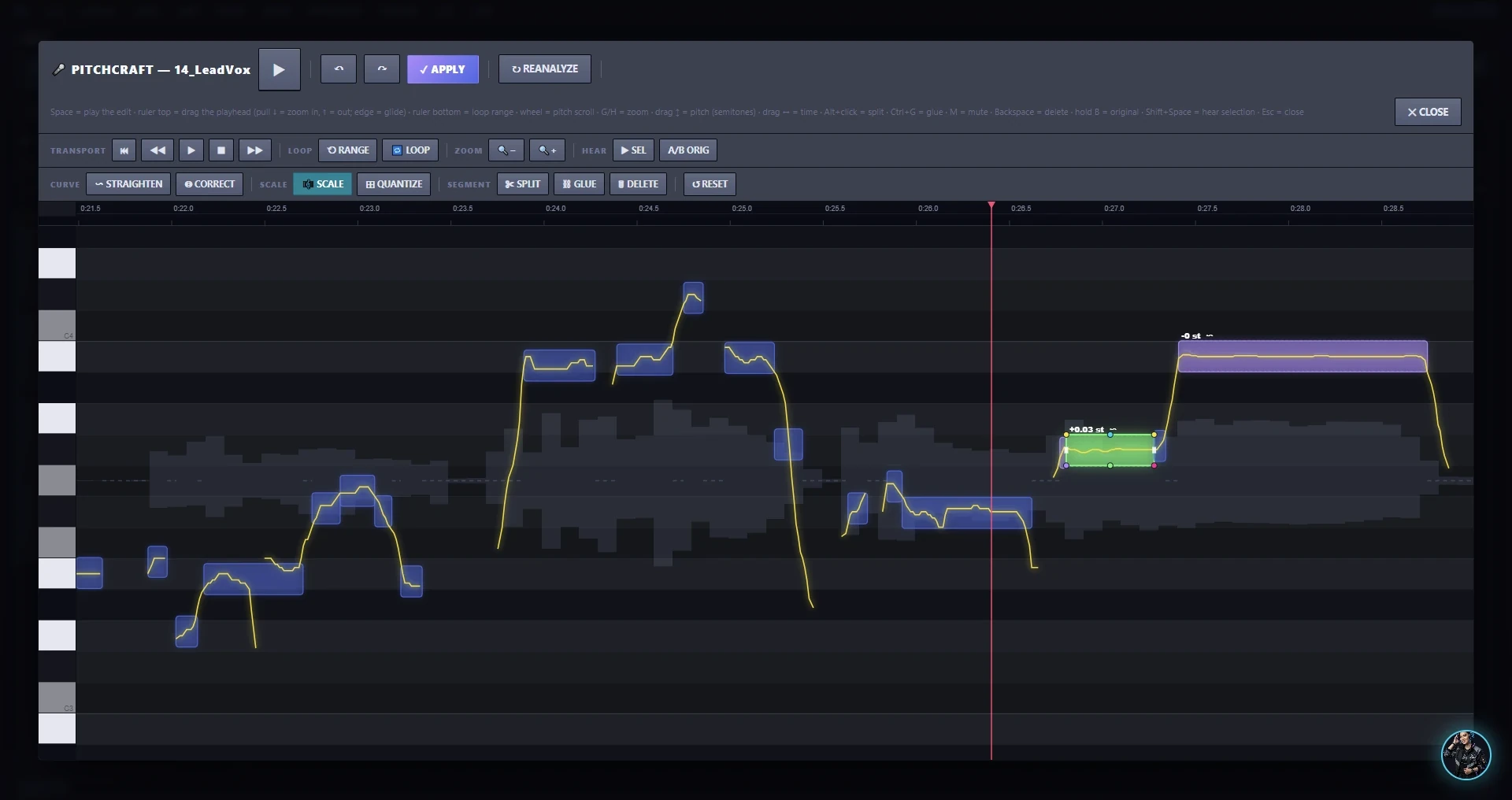The image size is (1512, 800).
Task: Click the top-middle handle of the green segment
Action: [x=1110, y=434]
